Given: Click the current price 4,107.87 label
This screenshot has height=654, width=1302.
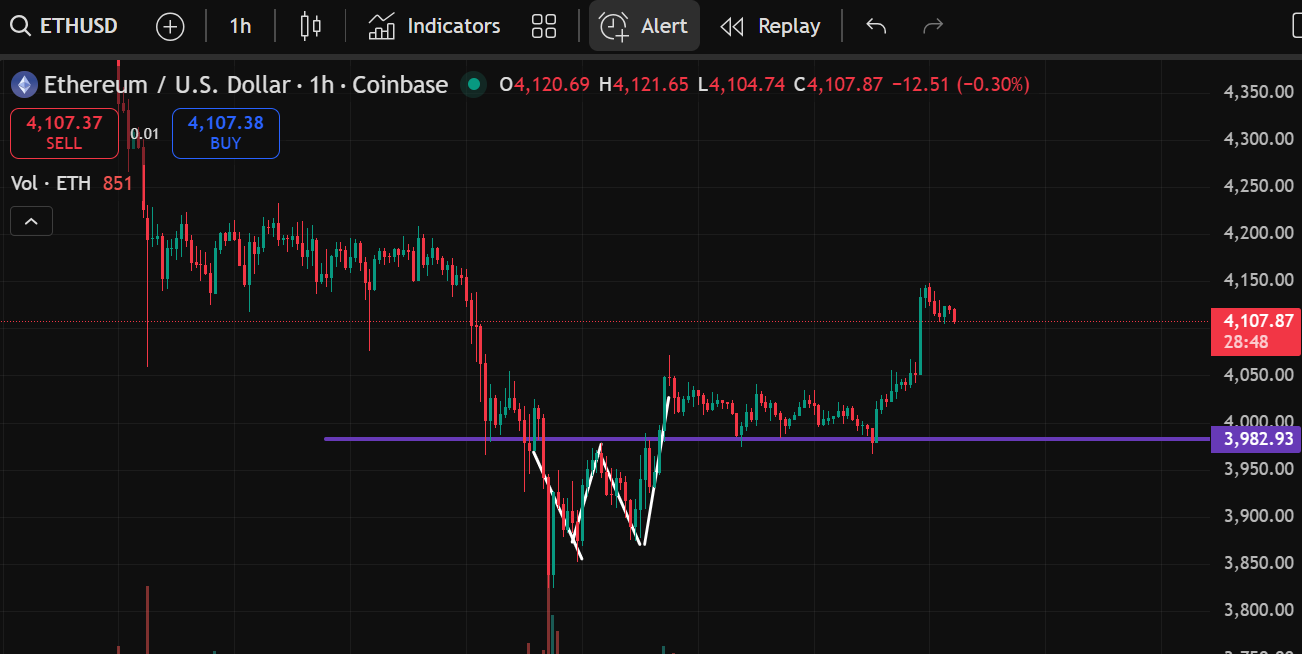Looking at the screenshot, I should pyautogui.click(x=1256, y=321).
